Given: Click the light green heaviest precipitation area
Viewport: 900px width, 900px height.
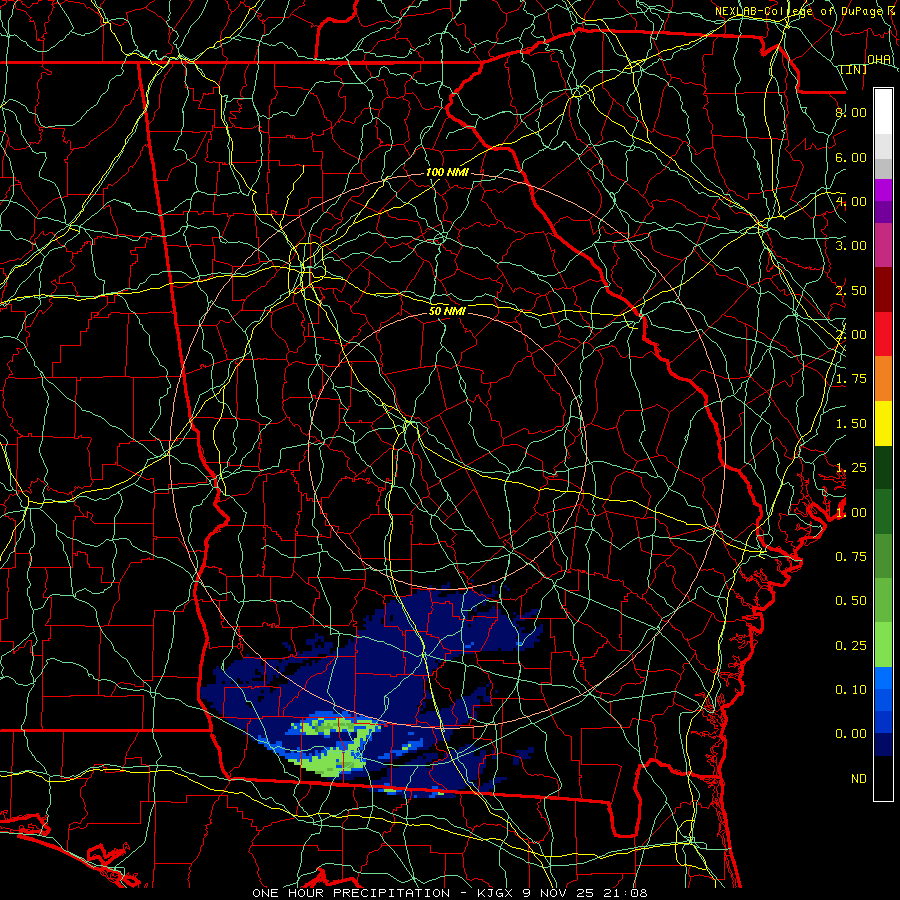Looking at the screenshot, I should pos(331,761).
